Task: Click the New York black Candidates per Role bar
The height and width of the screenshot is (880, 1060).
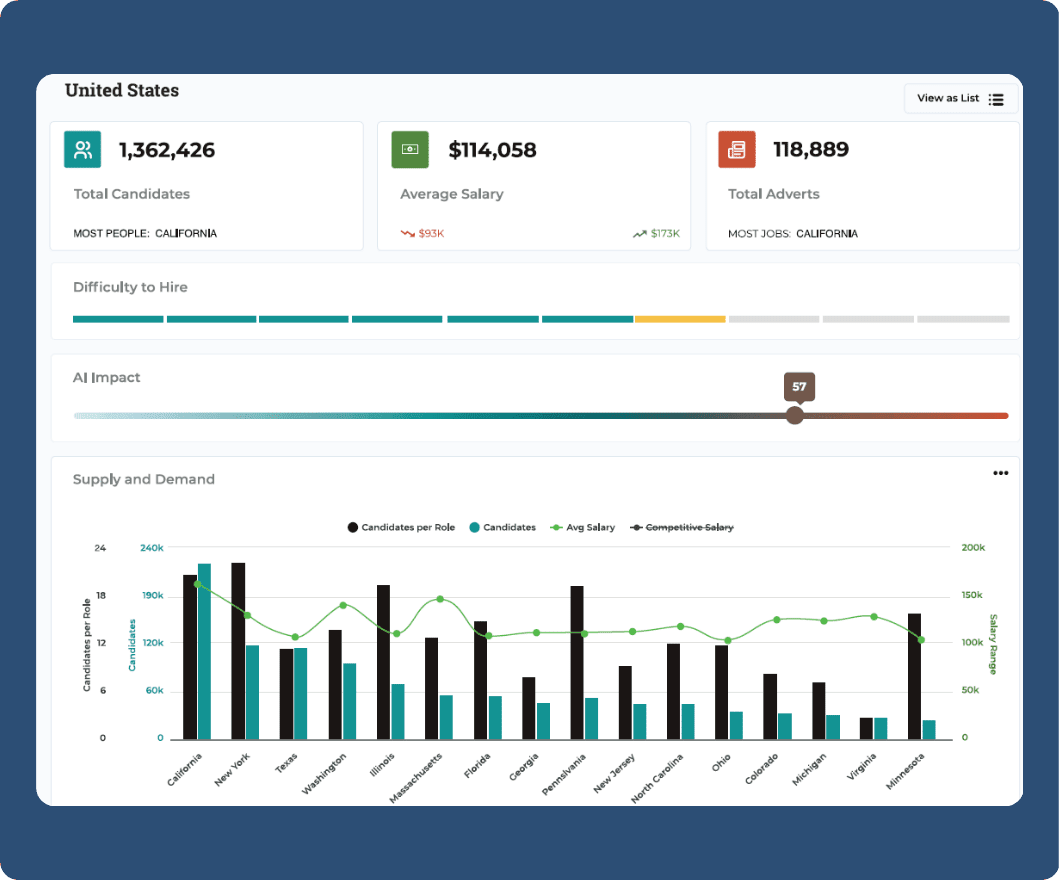Action: (x=238, y=651)
